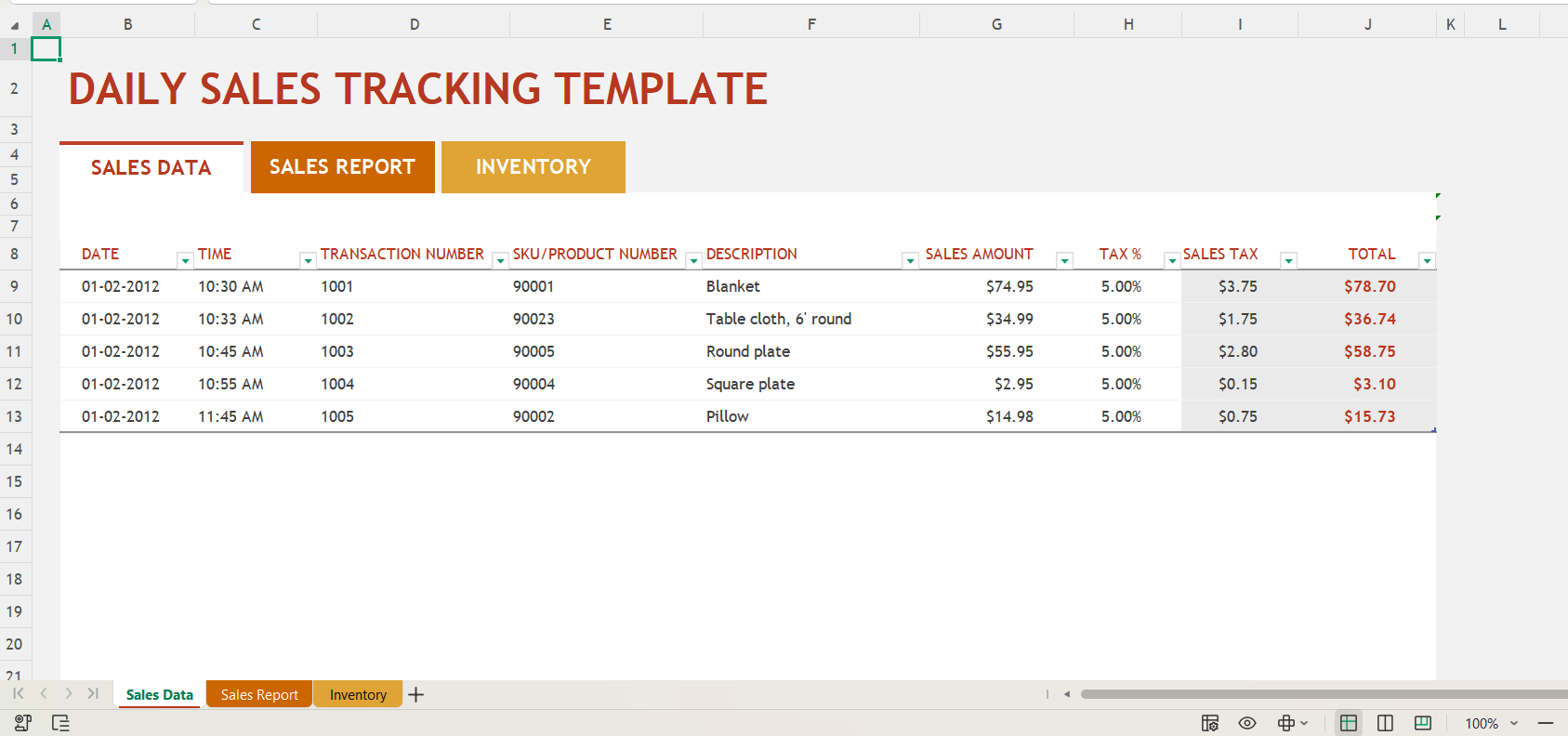
Task: Switch to the Sales Report sheet tab
Action: [x=259, y=694]
